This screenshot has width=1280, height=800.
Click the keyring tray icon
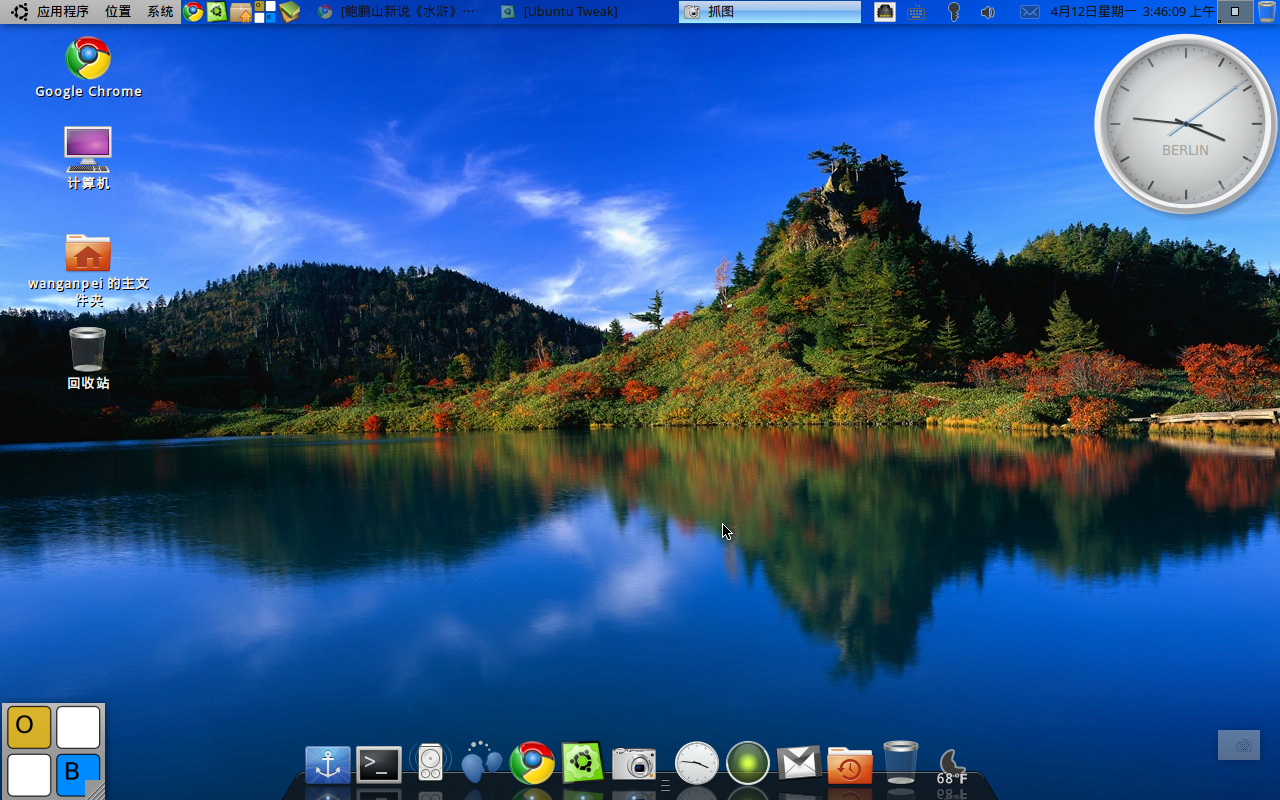tap(954, 12)
